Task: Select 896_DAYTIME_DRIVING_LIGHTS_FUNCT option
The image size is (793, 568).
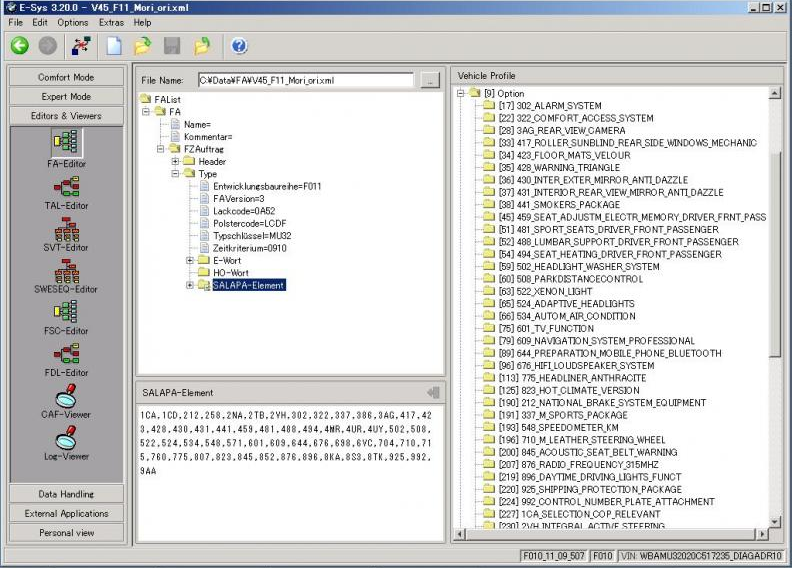Action: click(x=590, y=476)
